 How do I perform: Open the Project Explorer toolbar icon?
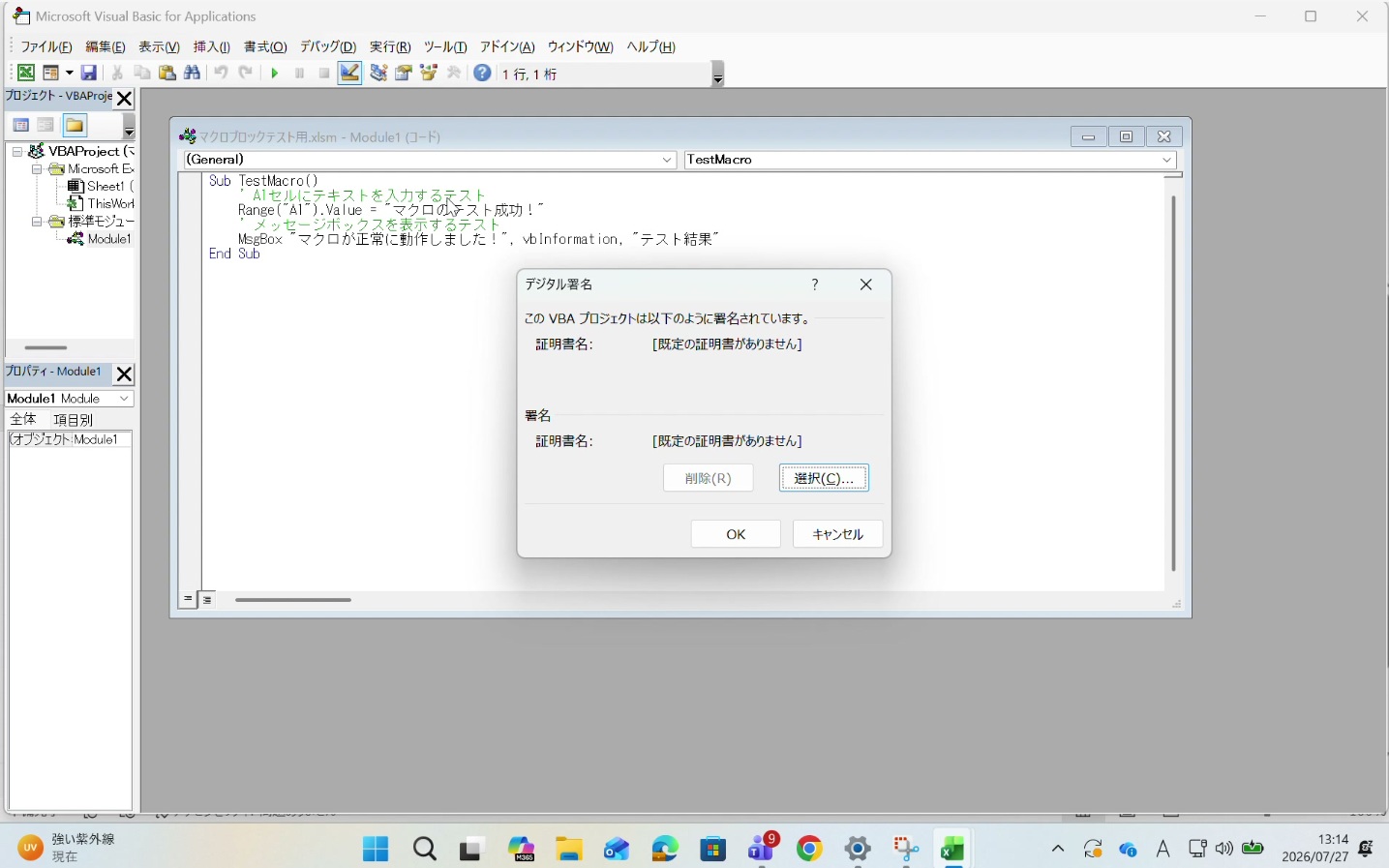tap(378, 73)
